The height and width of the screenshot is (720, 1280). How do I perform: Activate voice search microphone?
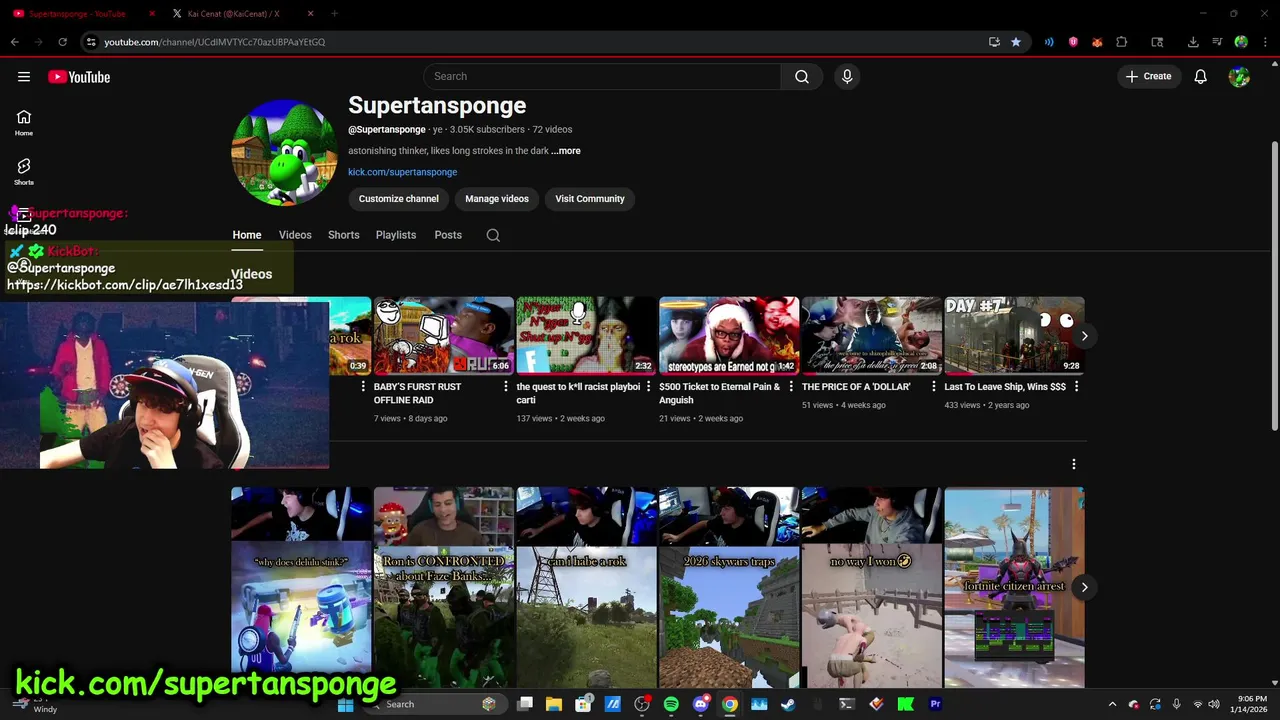(x=847, y=77)
